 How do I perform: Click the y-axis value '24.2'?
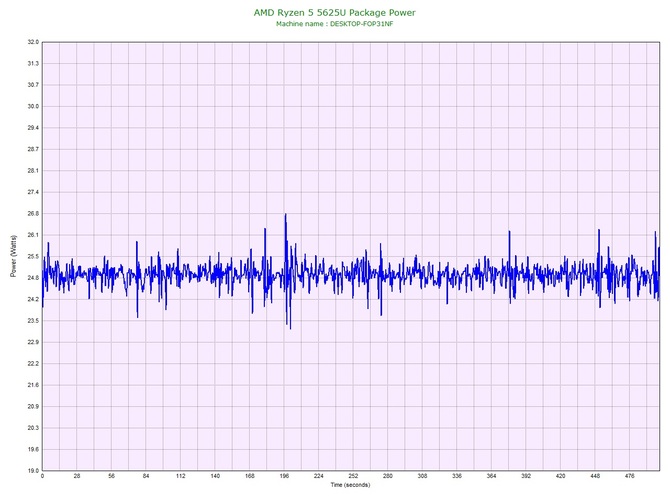pyautogui.click(x=33, y=299)
